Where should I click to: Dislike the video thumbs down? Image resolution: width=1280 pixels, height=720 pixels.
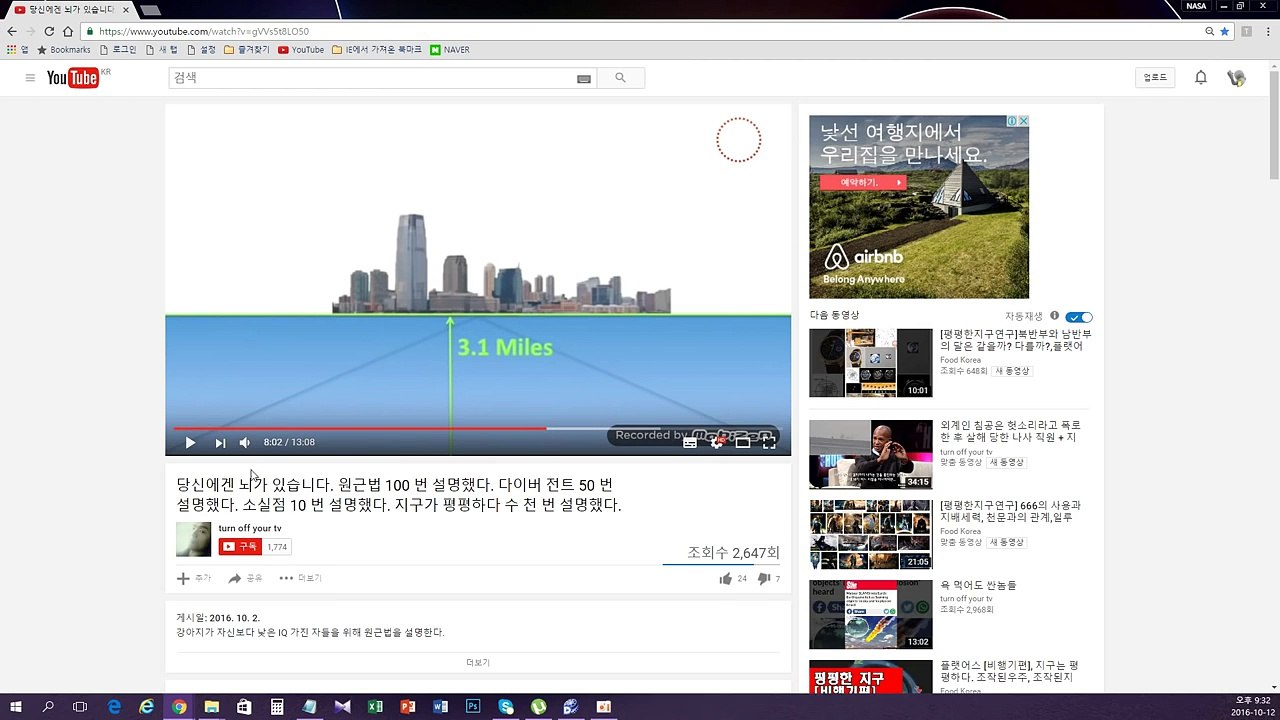[764, 578]
